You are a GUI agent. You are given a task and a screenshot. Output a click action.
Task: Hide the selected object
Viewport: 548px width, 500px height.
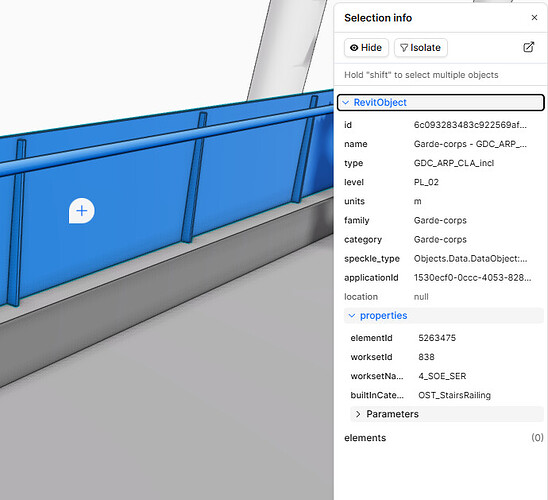366,48
